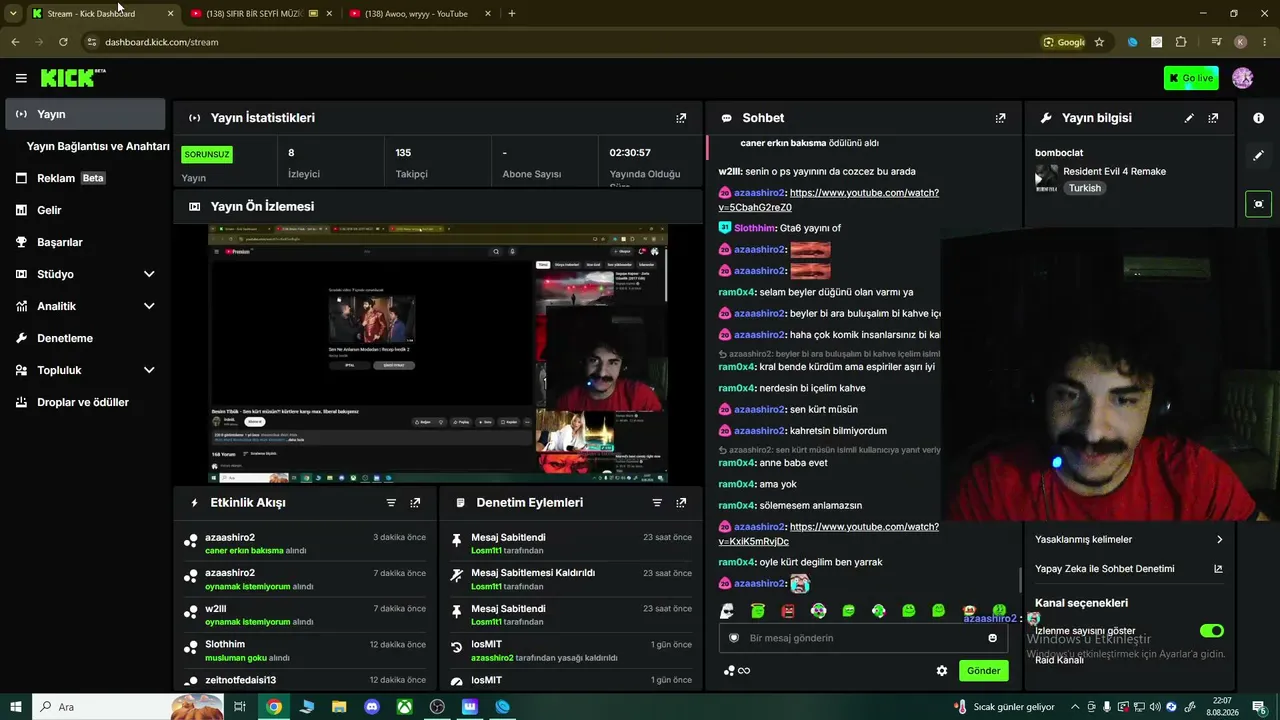This screenshot has height=720, width=1280.
Task: Click the SORUNSUZ status badge
Action: tap(207, 155)
